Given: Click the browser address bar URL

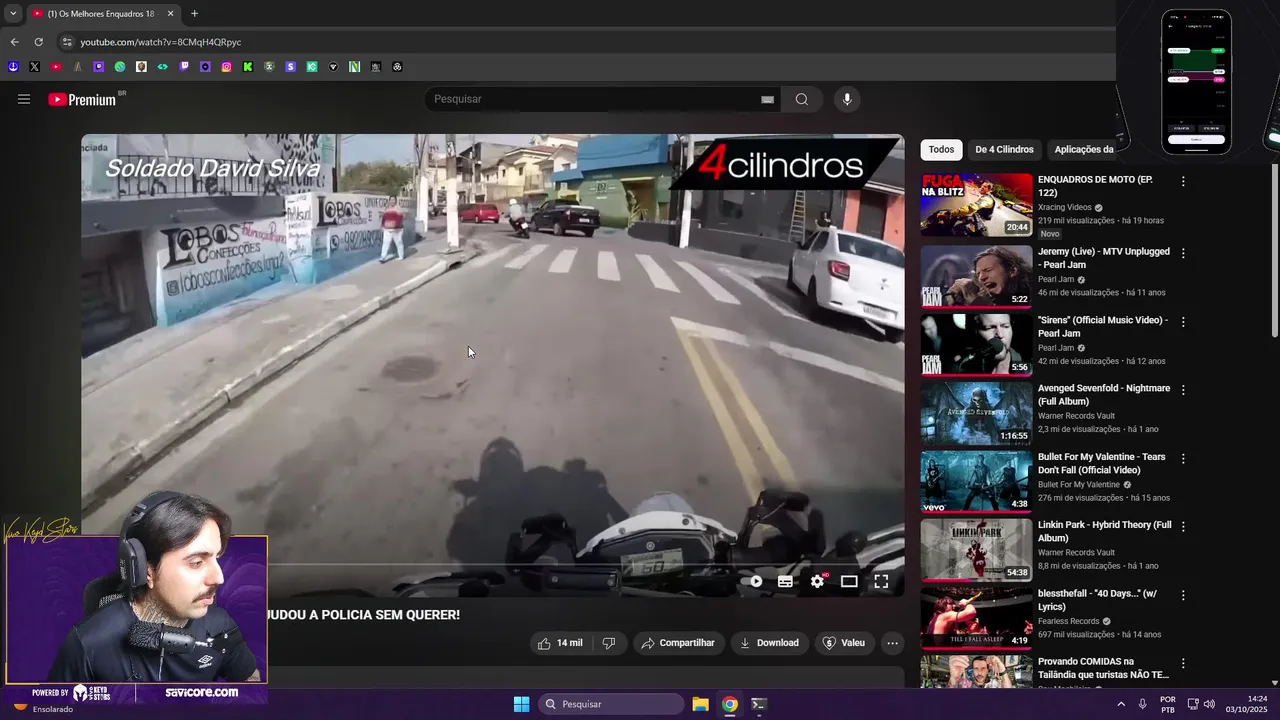Looking at the screenshot, I should point(161,42).
